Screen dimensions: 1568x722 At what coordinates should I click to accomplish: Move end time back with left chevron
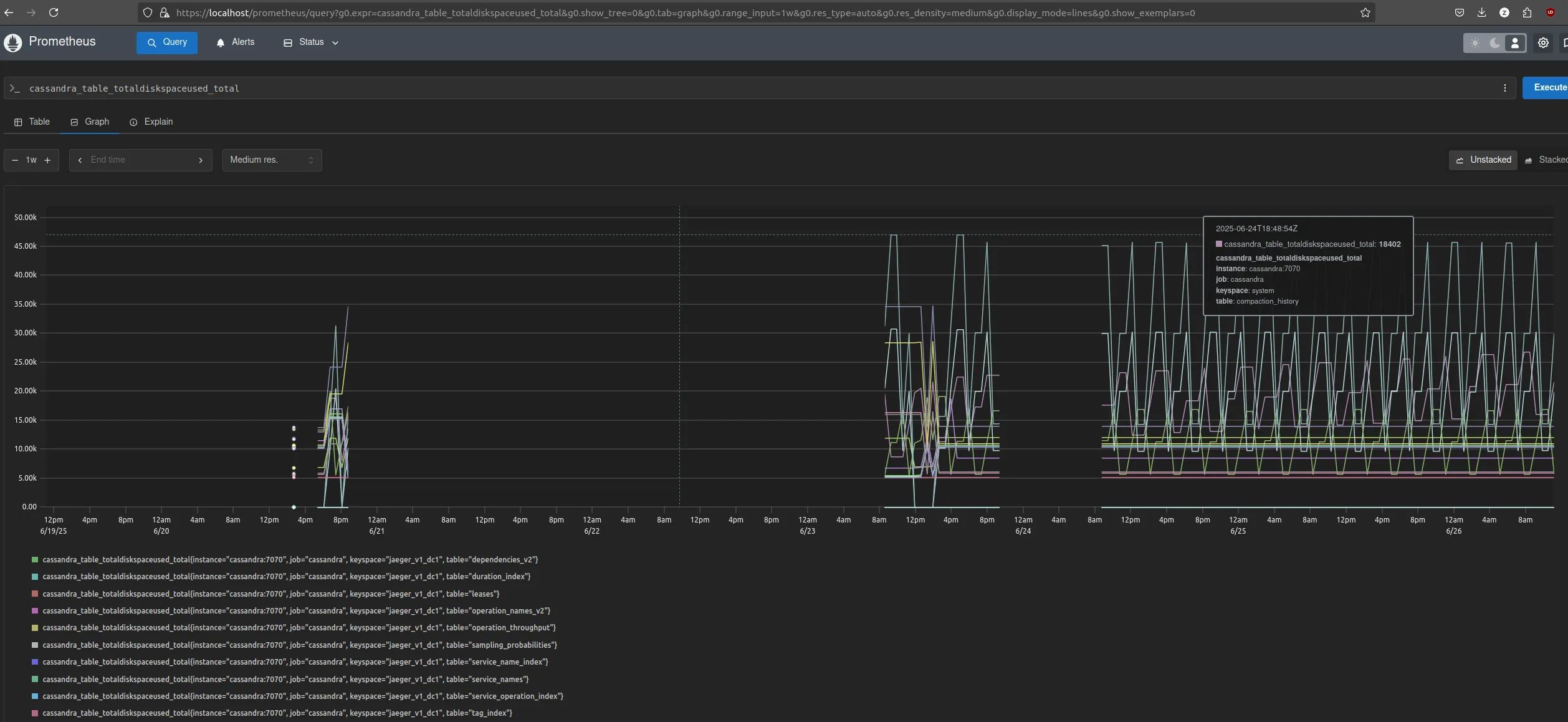pos(80,160)
